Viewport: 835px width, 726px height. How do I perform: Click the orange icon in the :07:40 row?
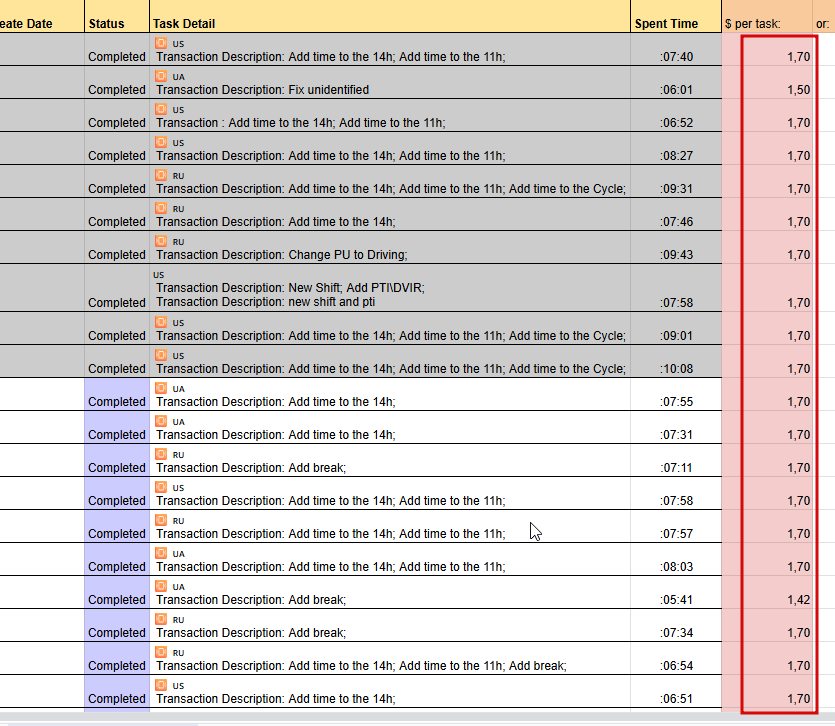click(161, 43)
